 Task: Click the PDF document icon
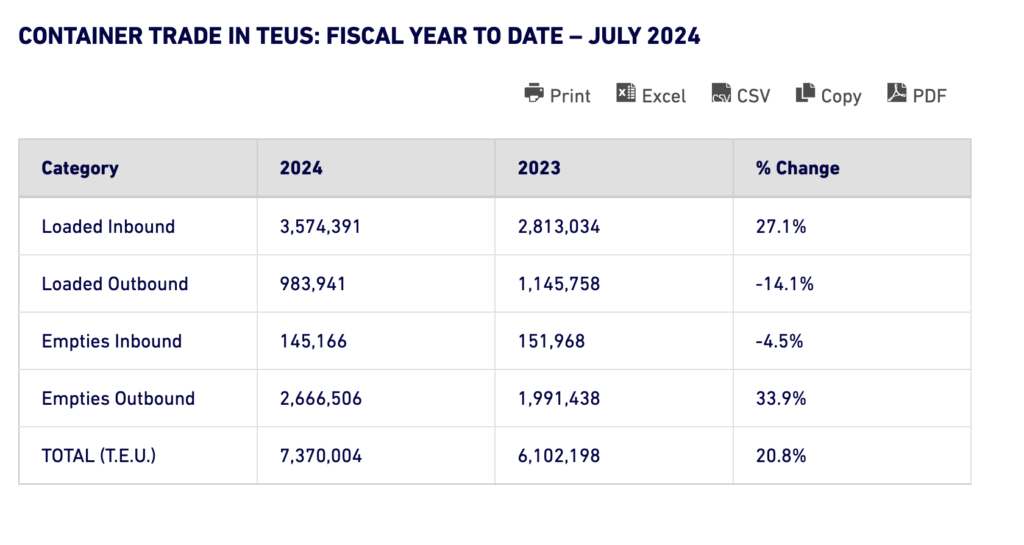[897, 93]
